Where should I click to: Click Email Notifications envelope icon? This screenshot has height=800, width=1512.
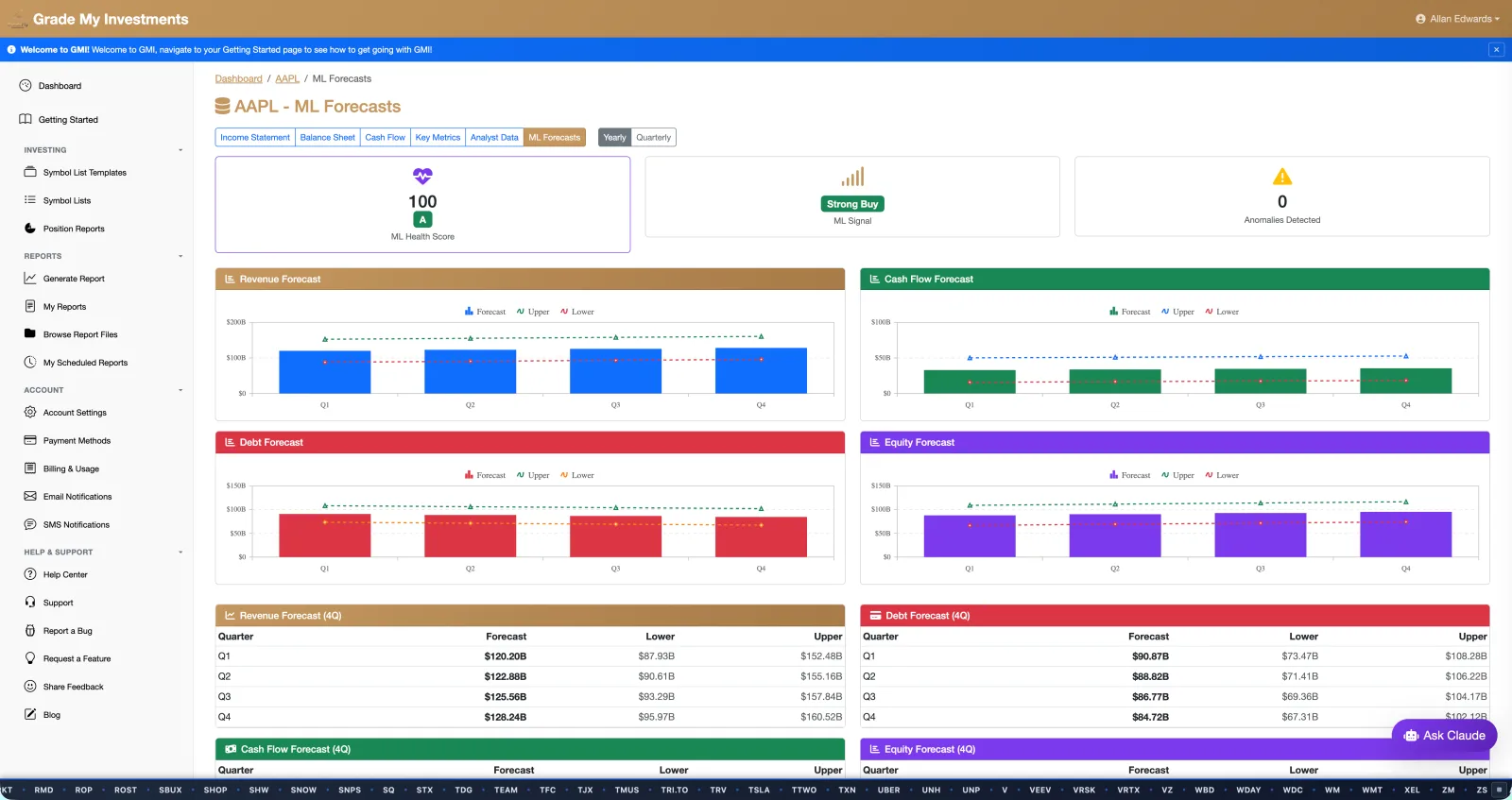tap(30, 496)
